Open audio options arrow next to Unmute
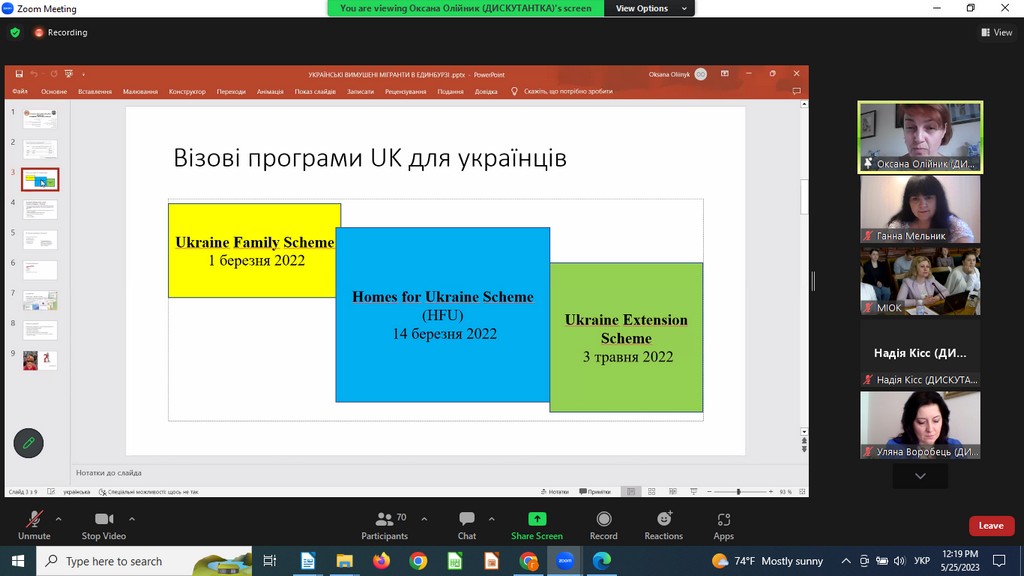Image resolution: width=1024 pixels, height=576 pixels. click(x=58, y=519)
